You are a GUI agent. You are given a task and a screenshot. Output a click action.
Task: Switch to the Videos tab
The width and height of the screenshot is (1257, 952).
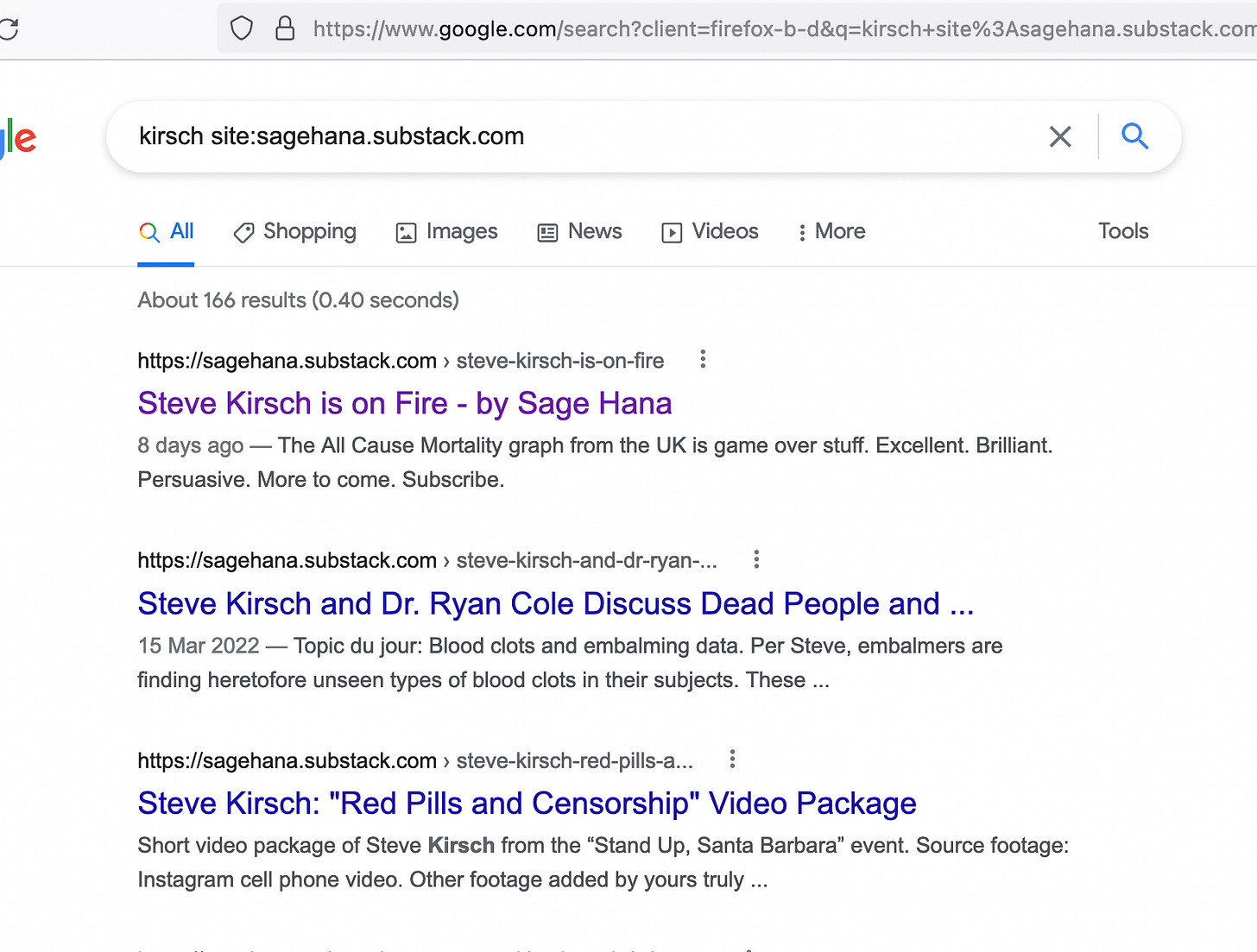pyautogui.click(x=710, y=231)
